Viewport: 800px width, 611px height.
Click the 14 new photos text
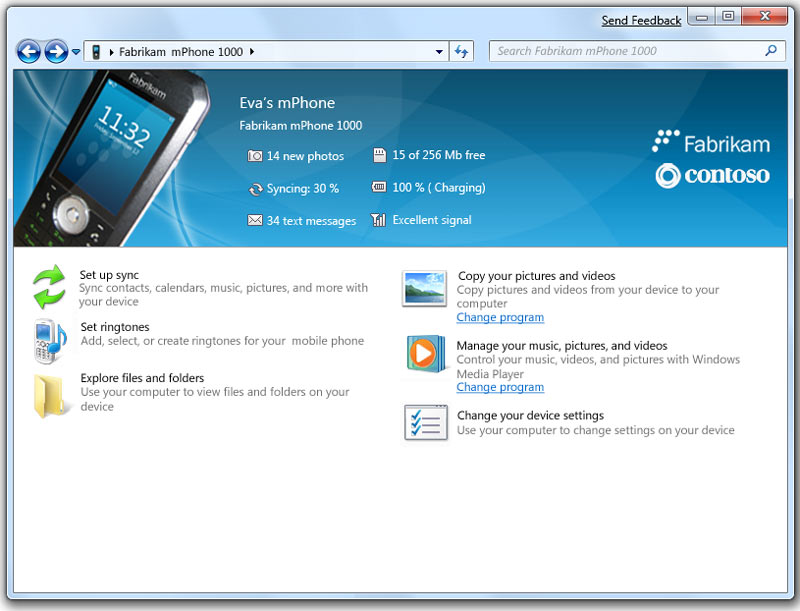point(305,156)
